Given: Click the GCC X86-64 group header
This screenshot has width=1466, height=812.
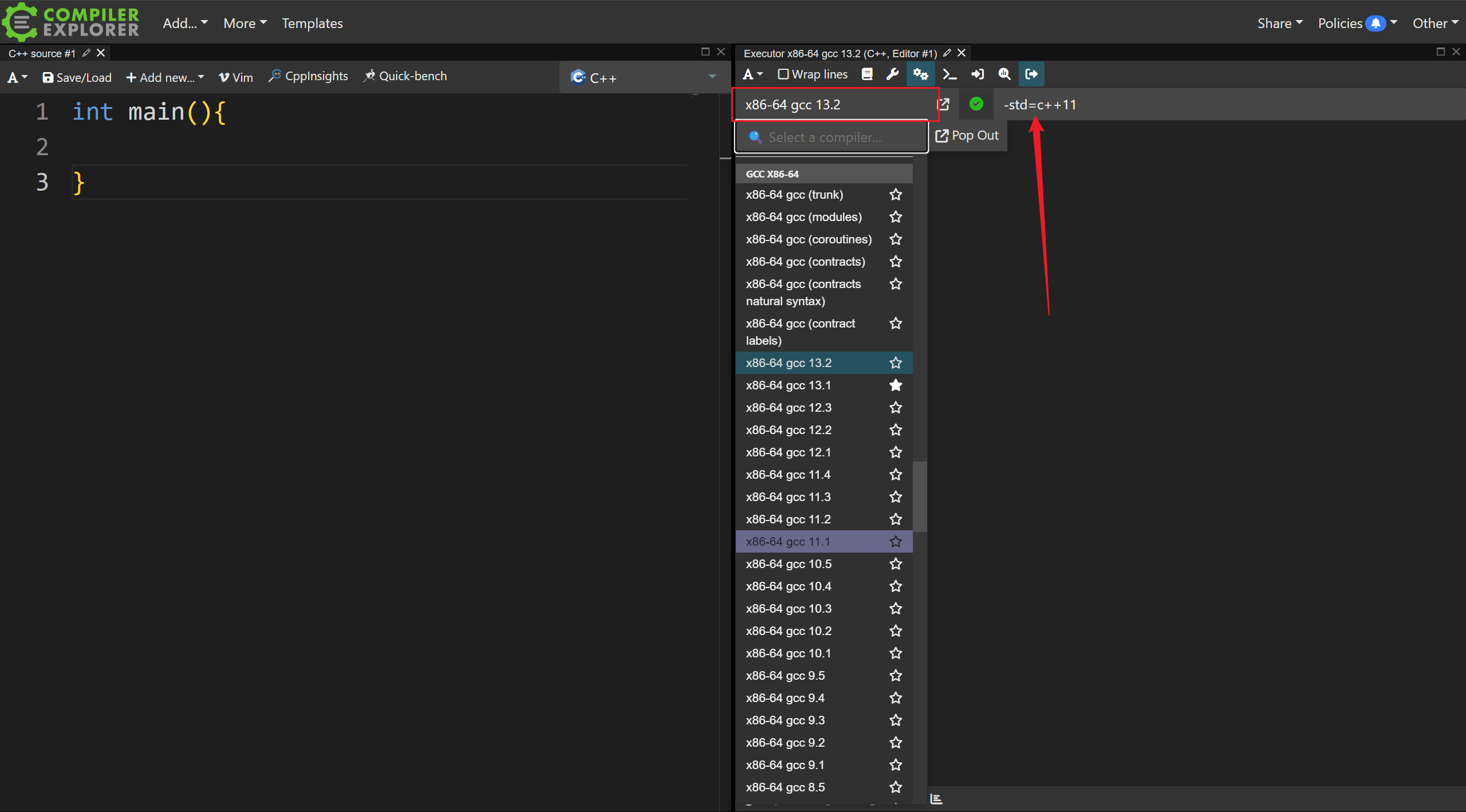Looking at the screenshot, I should 823,174.
